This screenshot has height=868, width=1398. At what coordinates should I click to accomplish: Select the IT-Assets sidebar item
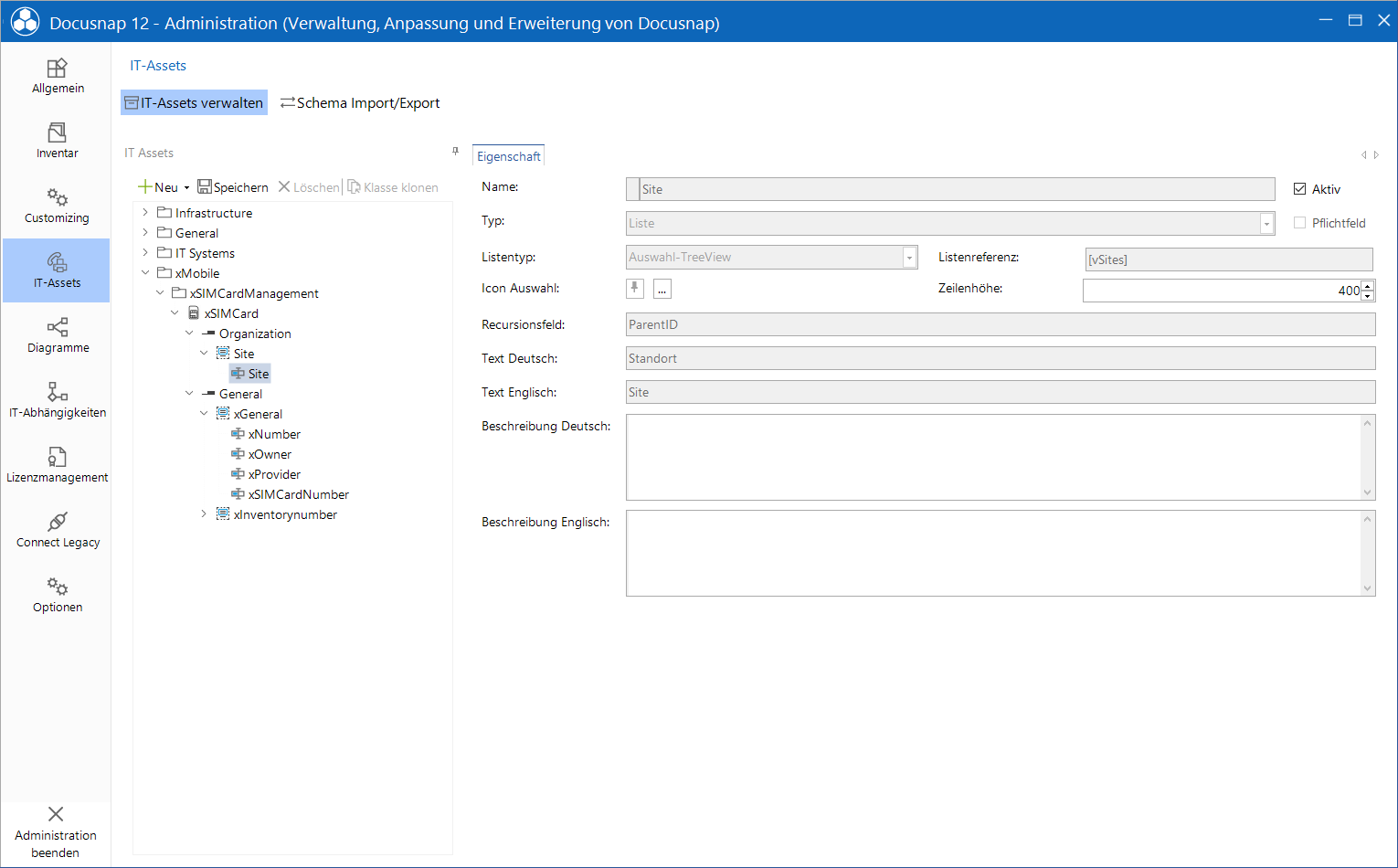pyautogui.click(x=57, y=270)
